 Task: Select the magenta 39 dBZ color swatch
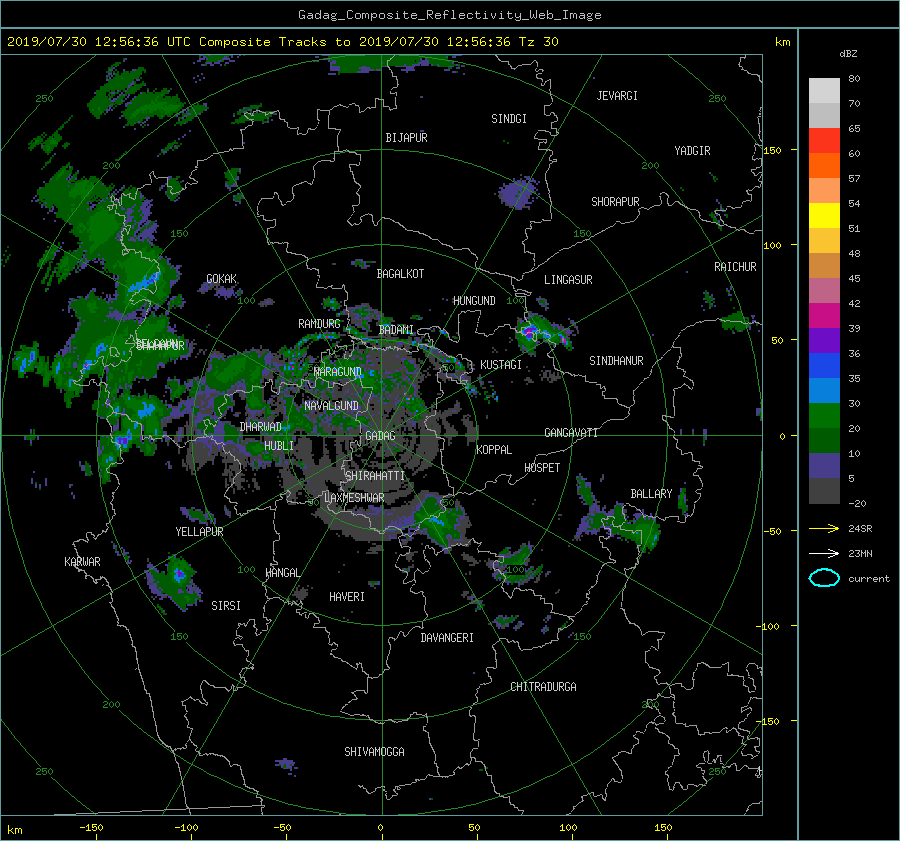click(x=824, y=316)
